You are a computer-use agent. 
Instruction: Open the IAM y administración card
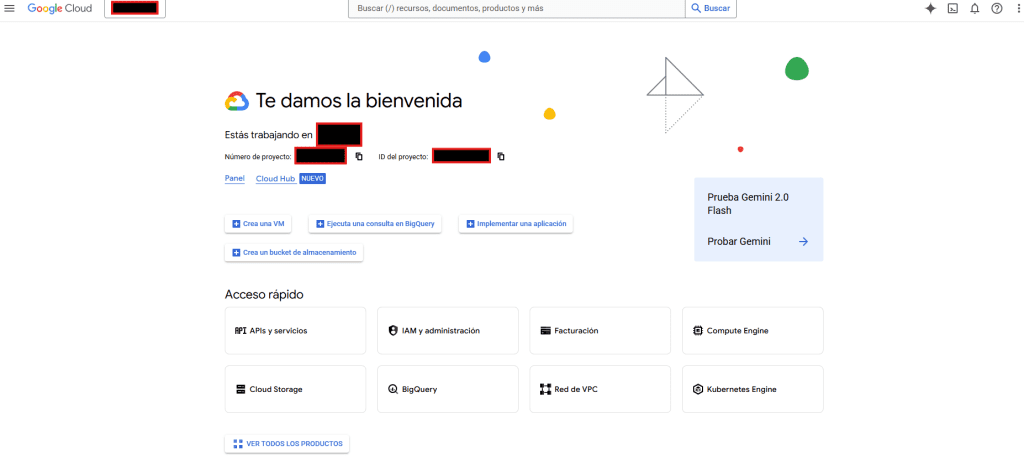pyautogui.click(x=448, y=331)
